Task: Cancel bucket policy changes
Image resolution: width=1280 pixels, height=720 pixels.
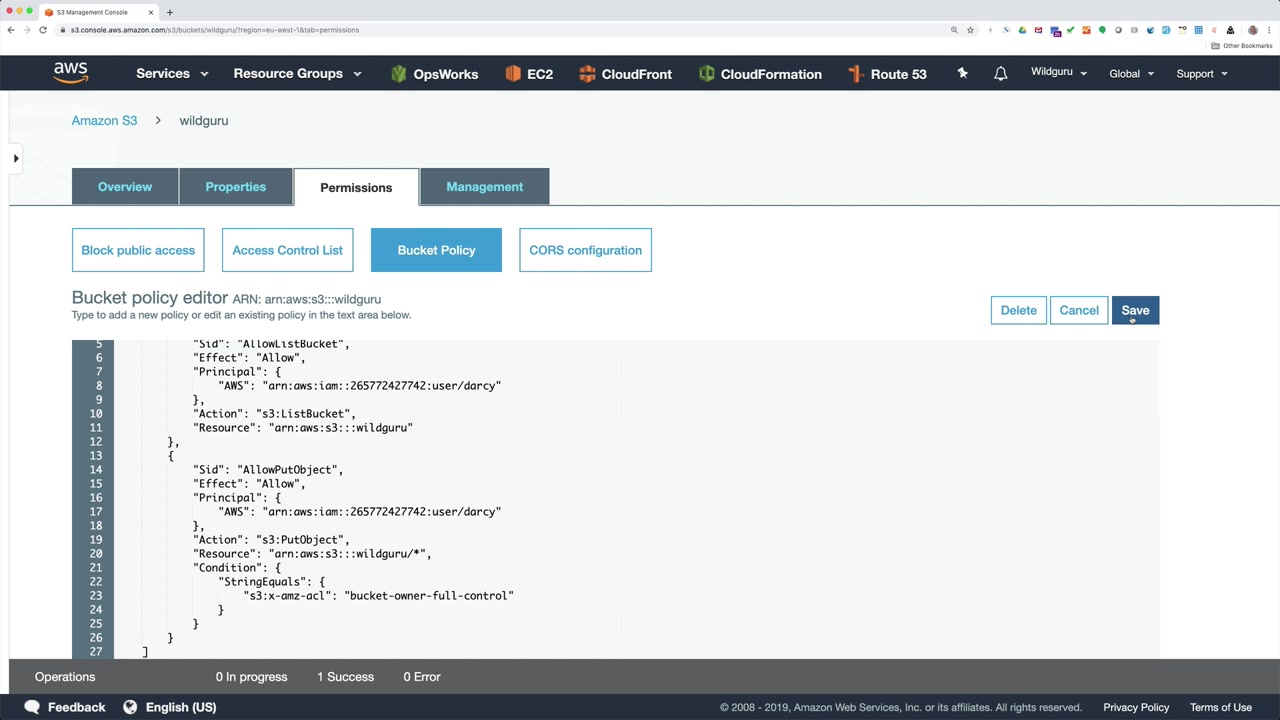Action: click(x=1079, y=310)
